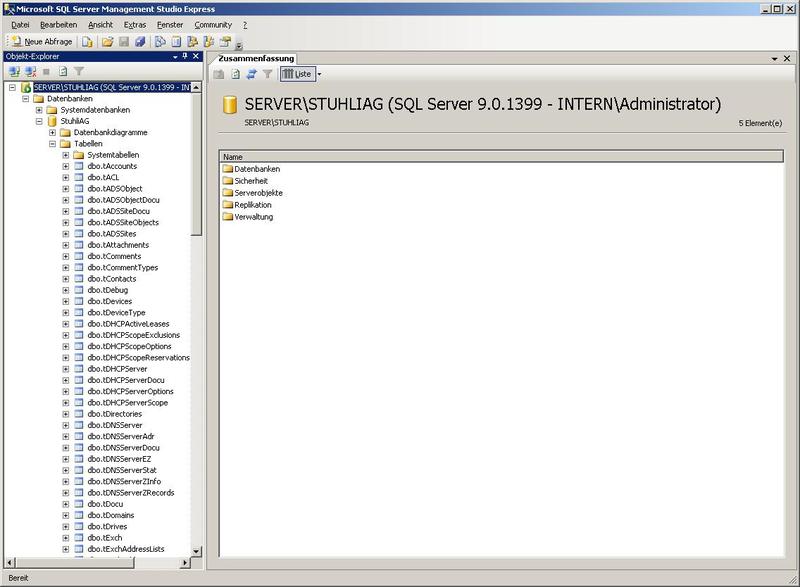This screenshot has width=800, height=587.
Task: Click the Disconnect icon in Objekt-Explorer
Action: pyautogui.click(x=31, y=72)
